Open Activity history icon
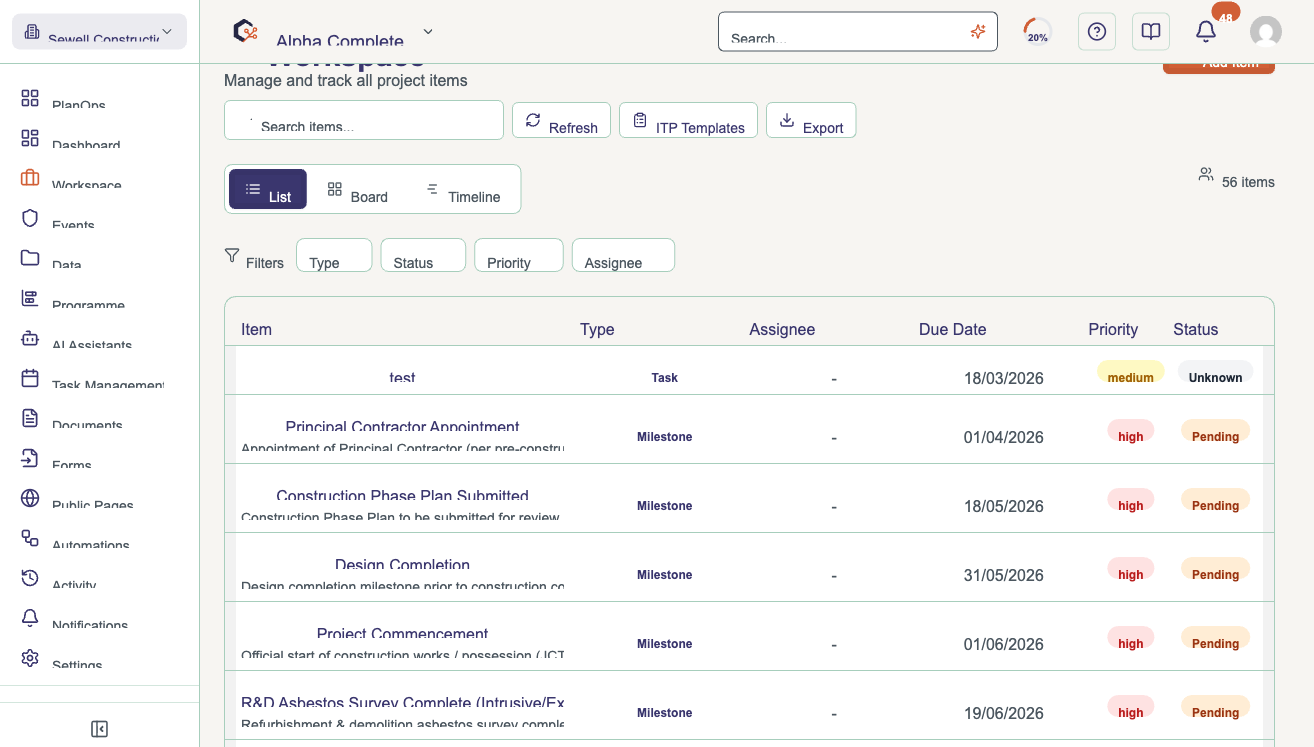This screenshot has width=1314, height=747. pyautogui.click(x=30, y=578)
